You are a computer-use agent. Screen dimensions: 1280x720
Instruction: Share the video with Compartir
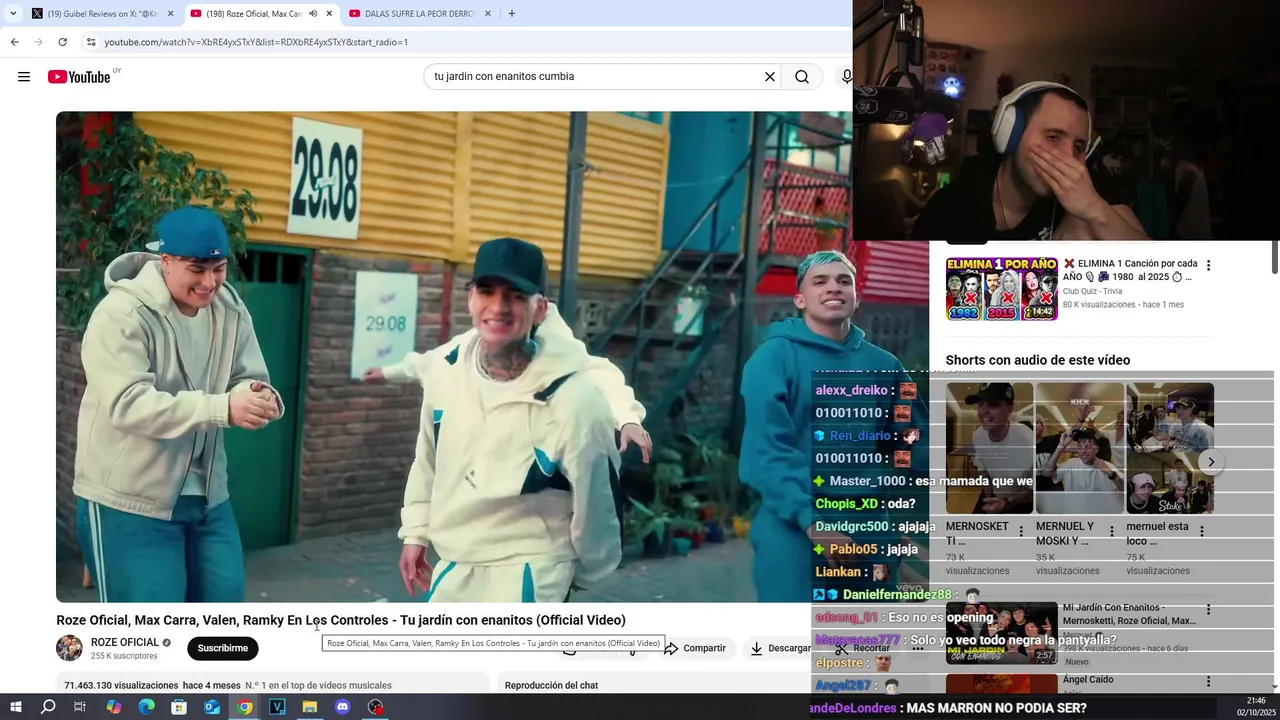coord(695,648)
